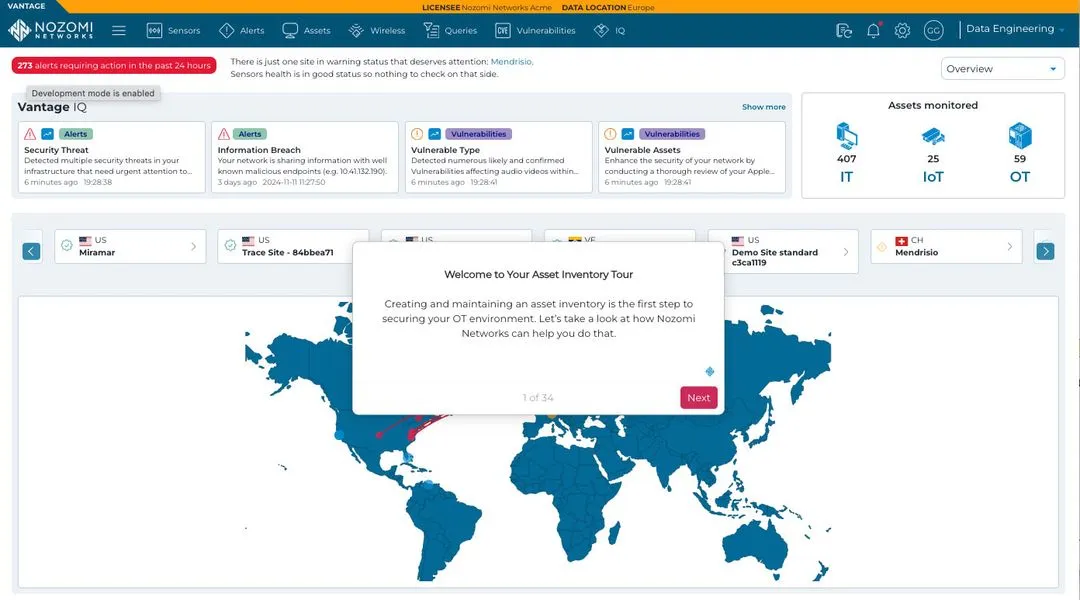This screenshot has width=1080, height=600.
Task: Open the Information Breach insight card
Action: pyautogui.click(x=304, y=157)
